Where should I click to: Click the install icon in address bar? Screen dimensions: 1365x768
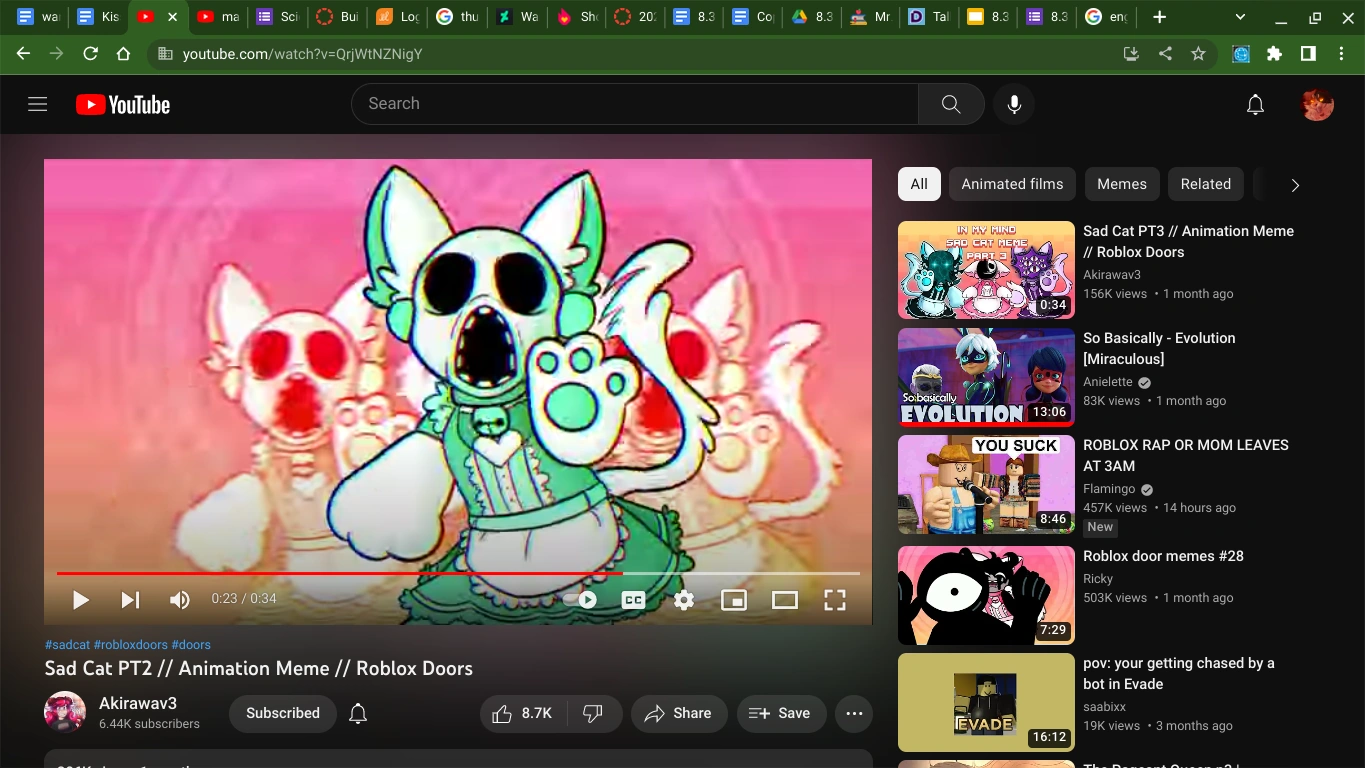click(x=1132, y=54)
